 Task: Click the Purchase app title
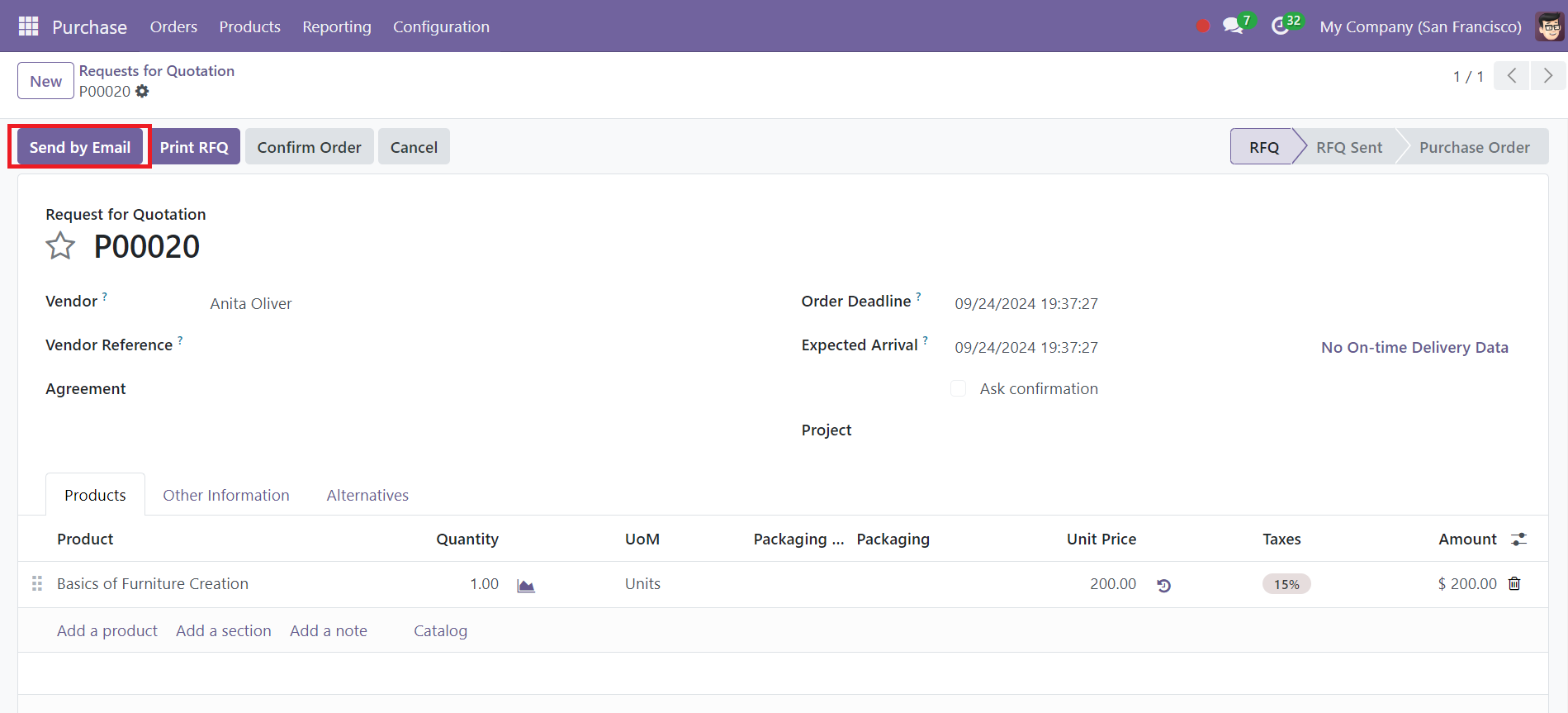coord(89,27)
